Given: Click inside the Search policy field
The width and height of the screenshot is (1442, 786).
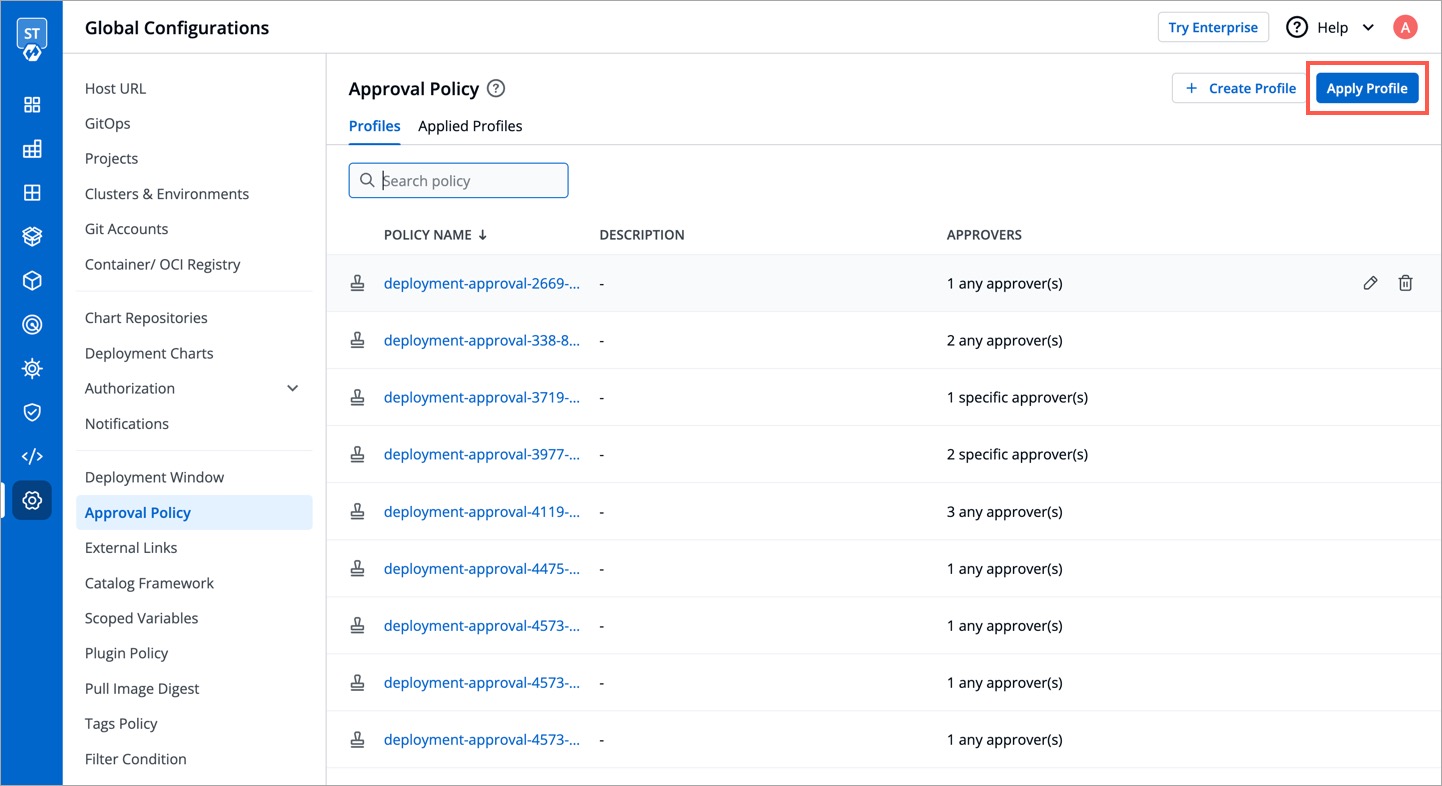Looking at the screenshot, I should tap(458, 180).
